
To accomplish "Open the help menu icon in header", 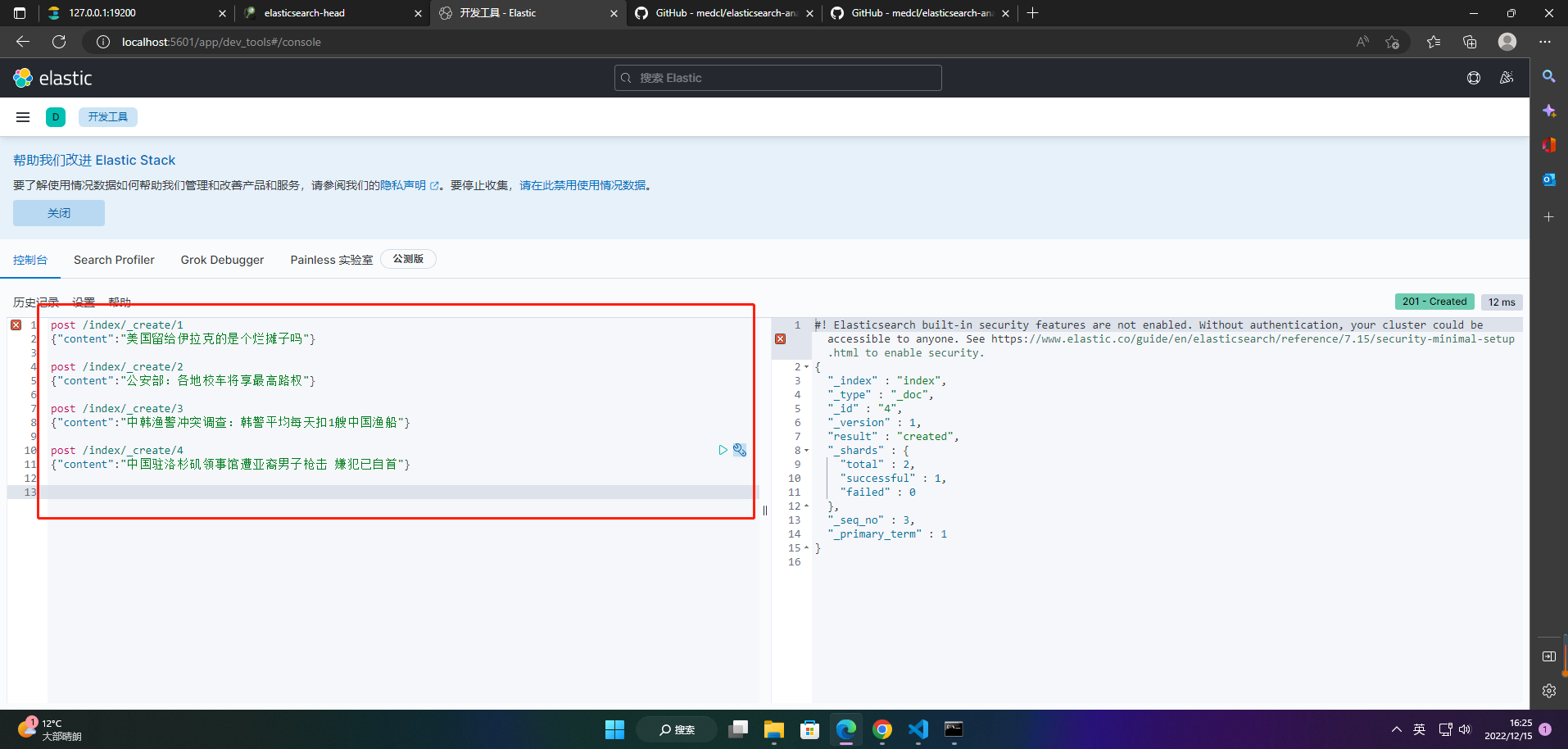I will [x=1474, y=78].
